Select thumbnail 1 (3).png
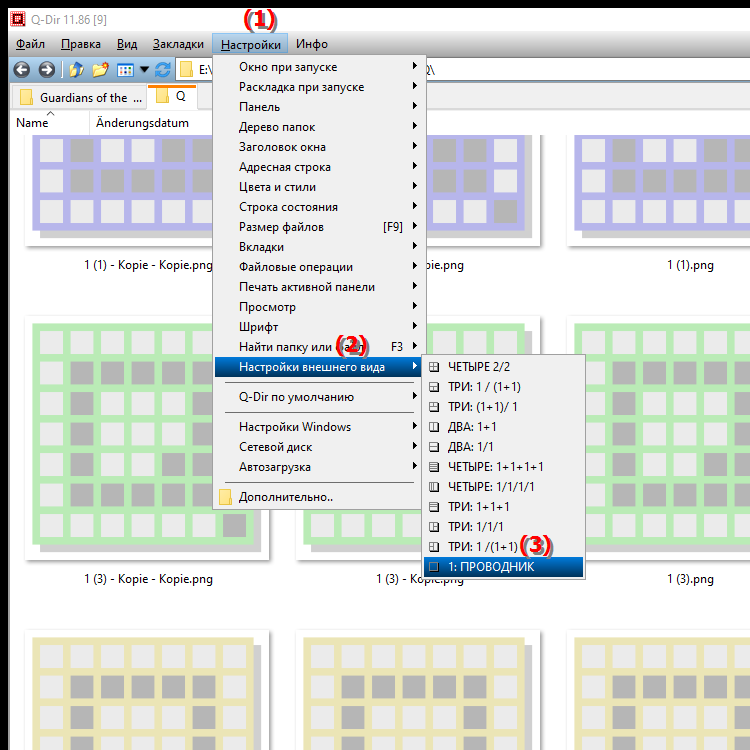The height and width of the screenshot is (750, 750). click(x=659, y=438)
